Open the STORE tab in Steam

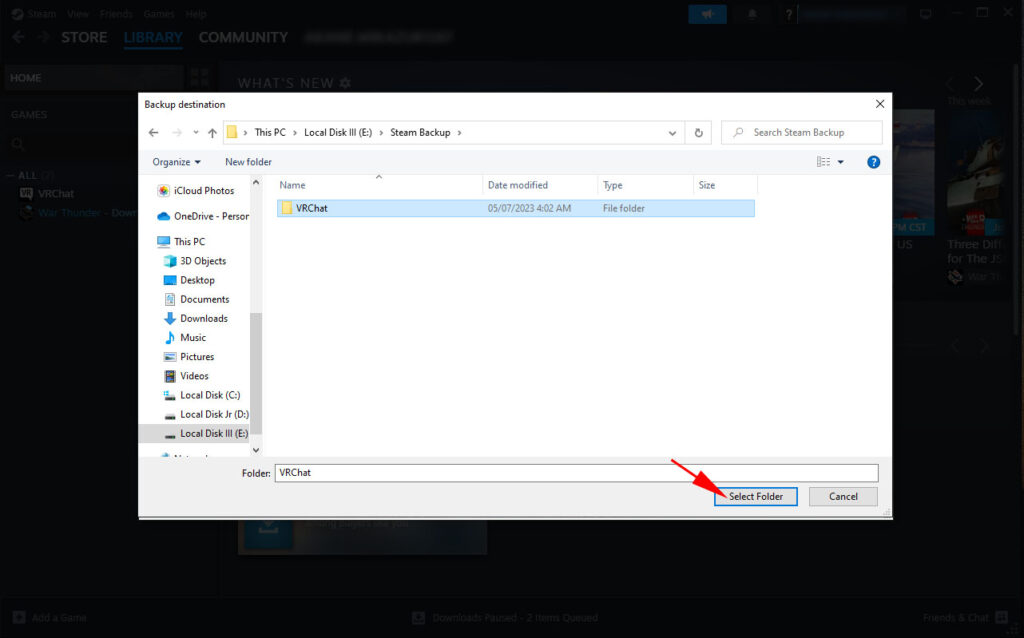point(84,37)
